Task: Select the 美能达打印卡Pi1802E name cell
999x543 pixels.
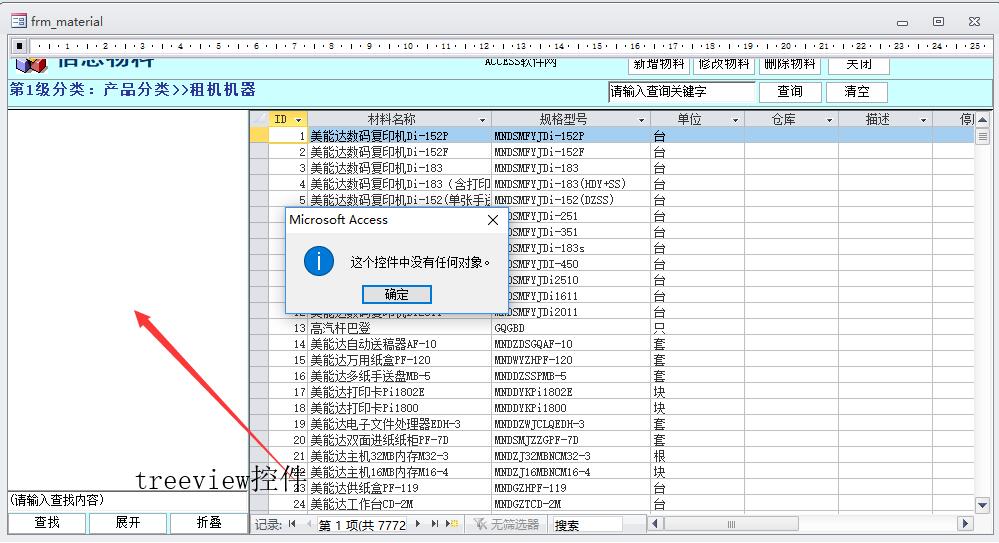Action: point(400,392)
